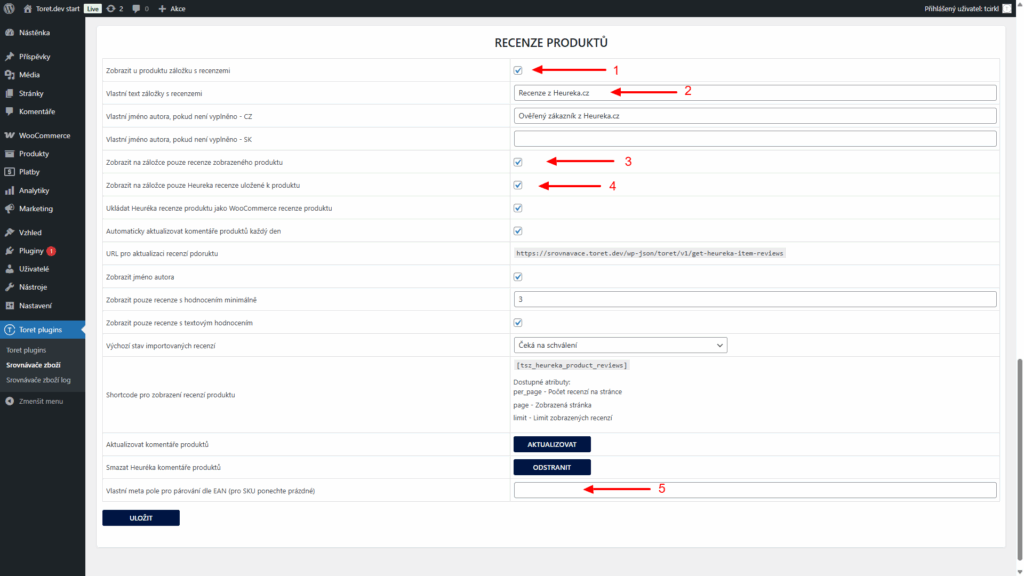The width and height of the screenshot is (1024, 576).
Task: Open the comments bubble icon in admin bar
Action: pyautogui.click(x=136, y=8)
